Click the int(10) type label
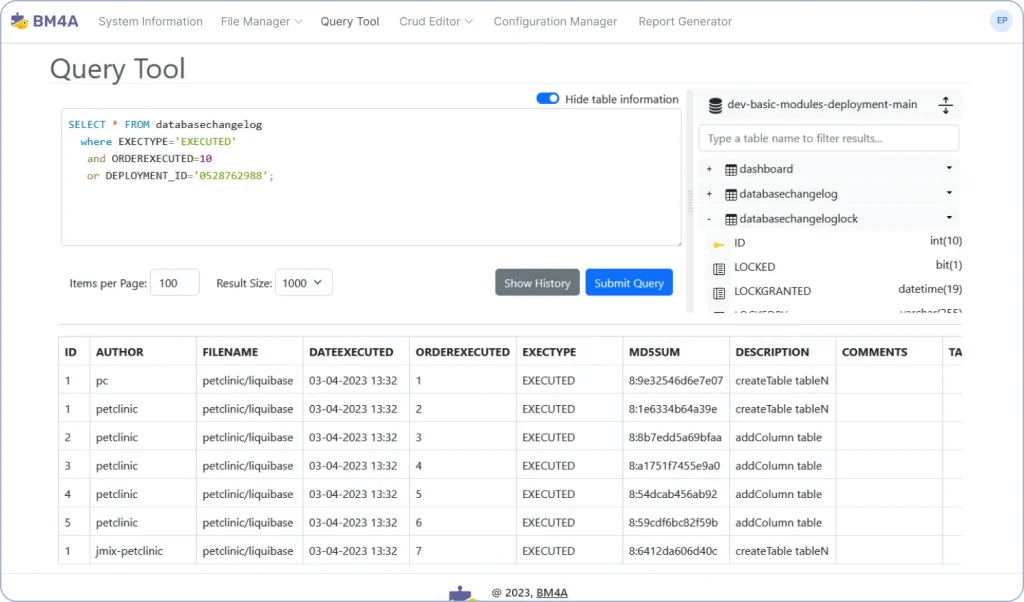This screenshot has width=1024, height=602. pos(946,241)
